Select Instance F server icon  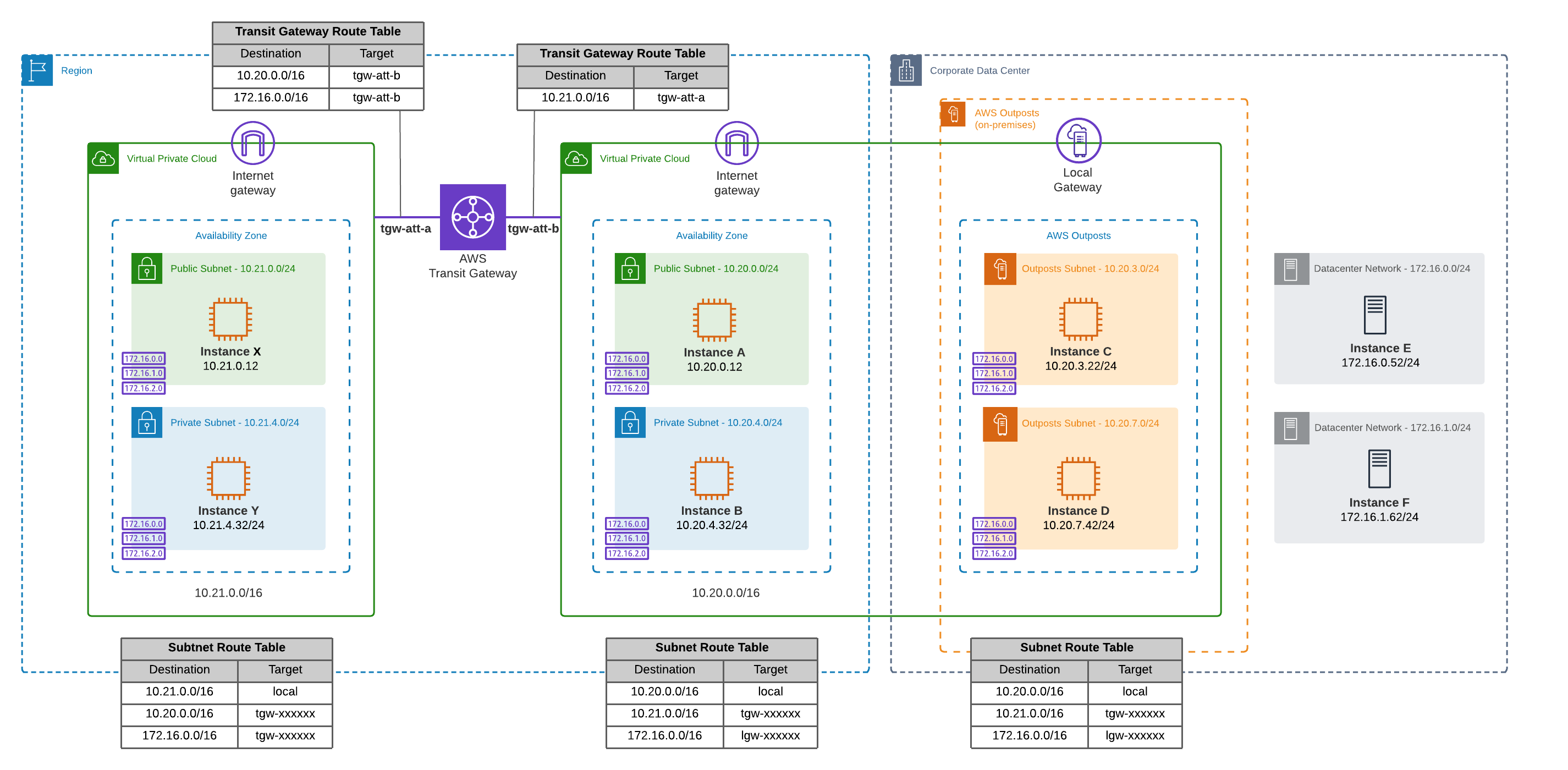point(1379,469)
